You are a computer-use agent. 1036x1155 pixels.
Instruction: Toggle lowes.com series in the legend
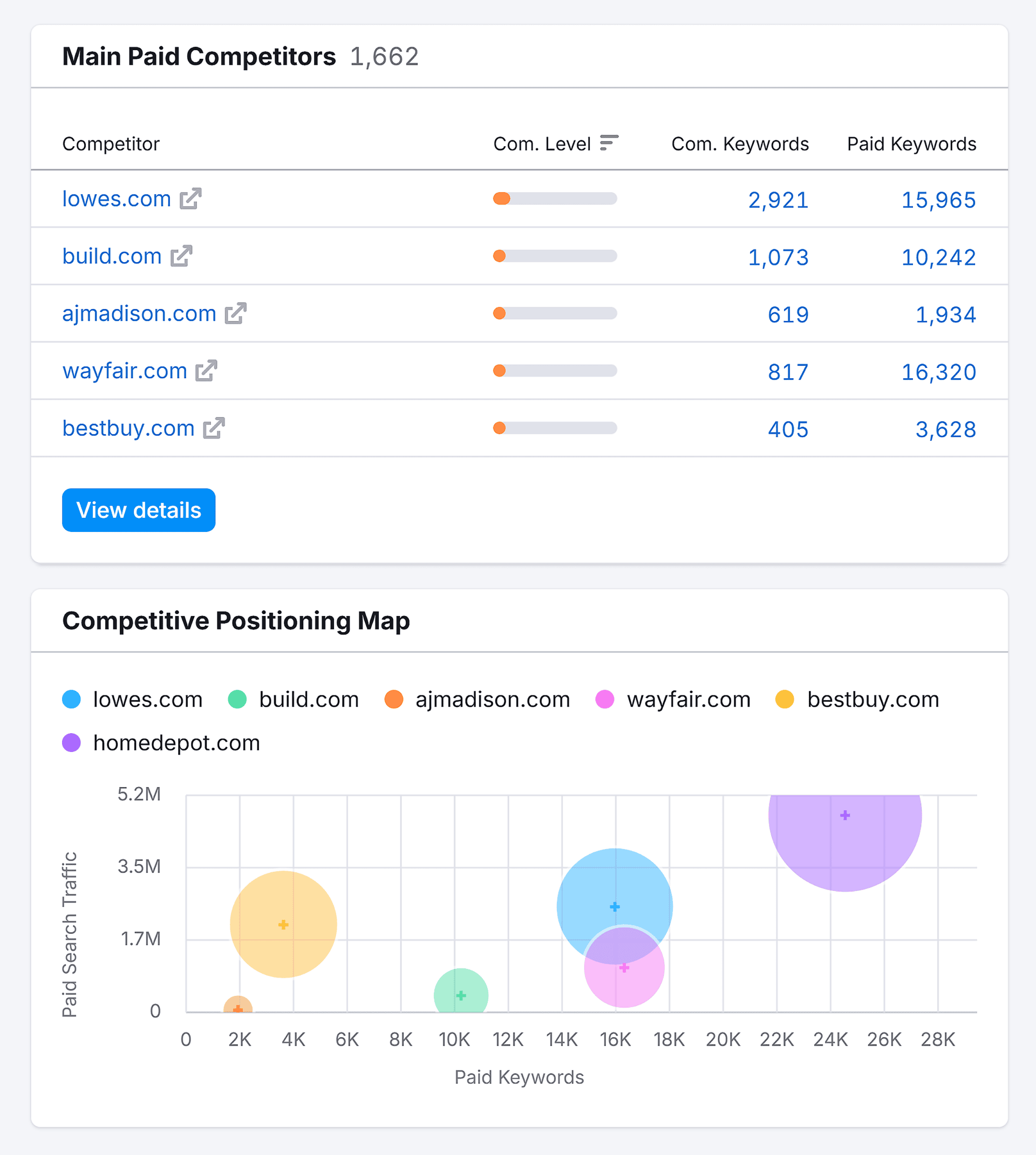(x=147, y=699)
